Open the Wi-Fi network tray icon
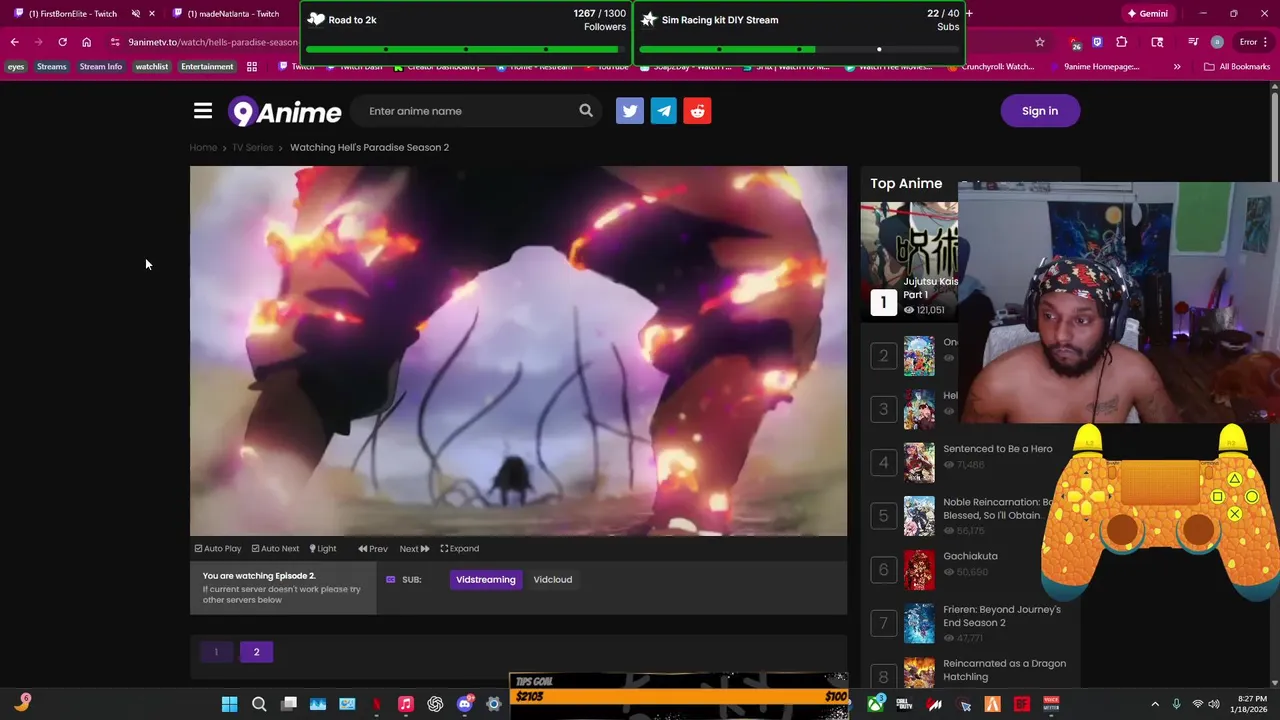The width and height of the screenshot is (1280, 720). [1197, 704]
